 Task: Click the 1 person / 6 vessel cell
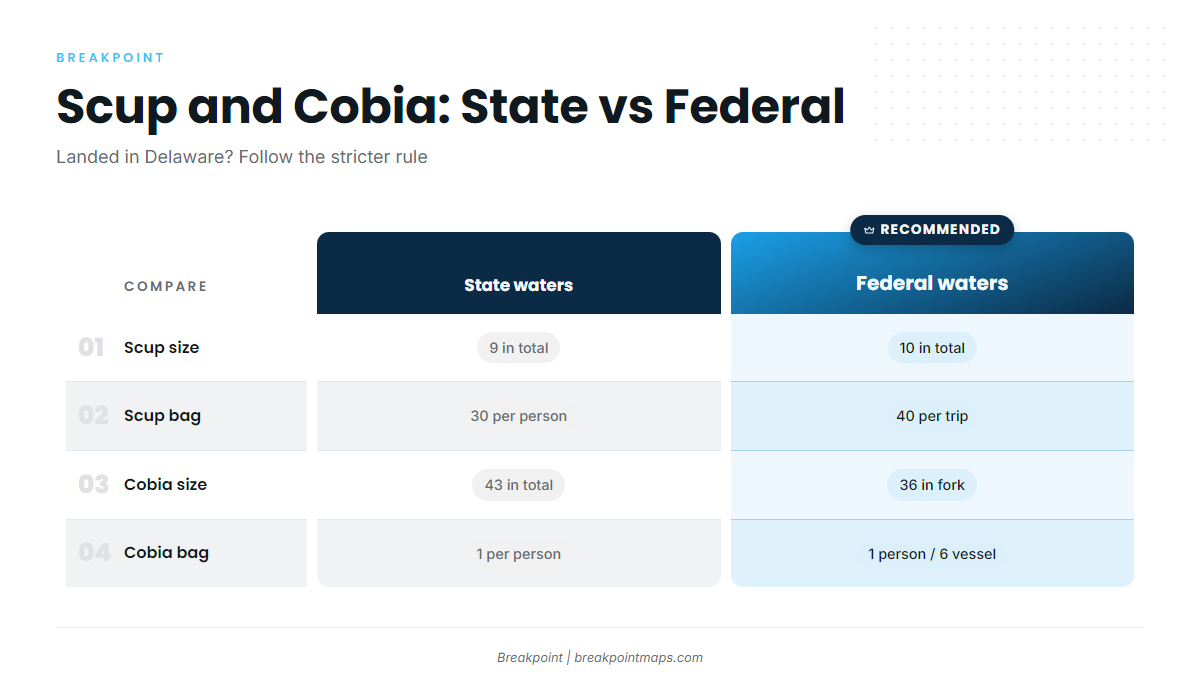(x=932, y=553)
